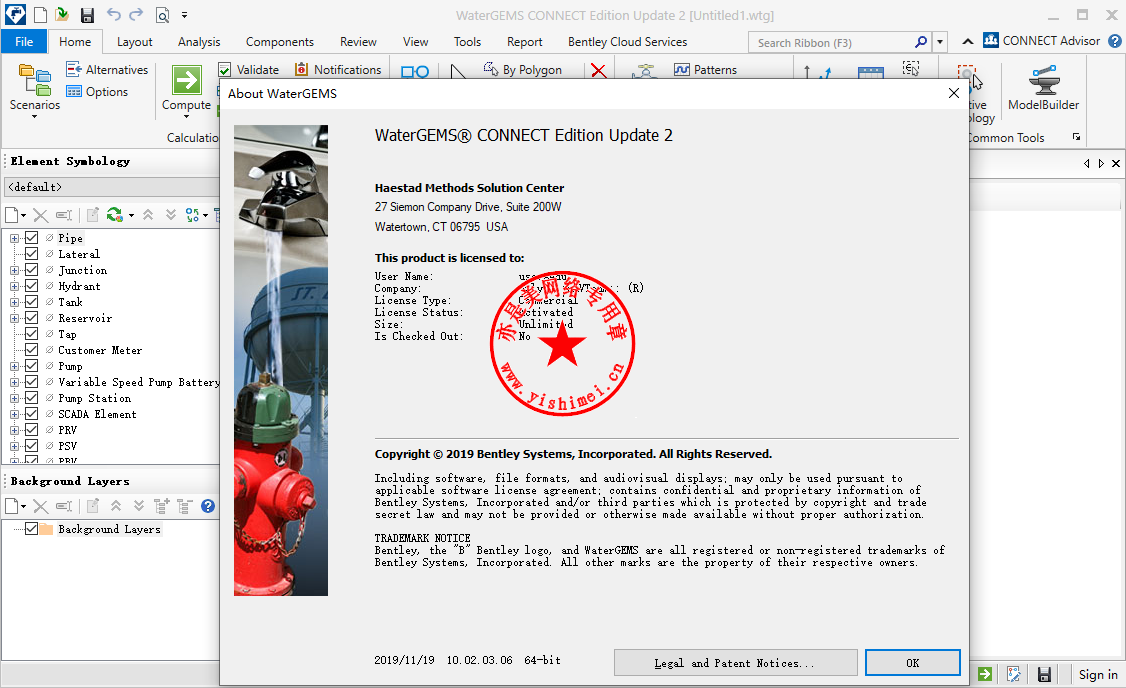The width and height of the screenshot is (1126, 688).
Task: Click Delete icon in Background Layers toolbar
Action: click(41, 506)
